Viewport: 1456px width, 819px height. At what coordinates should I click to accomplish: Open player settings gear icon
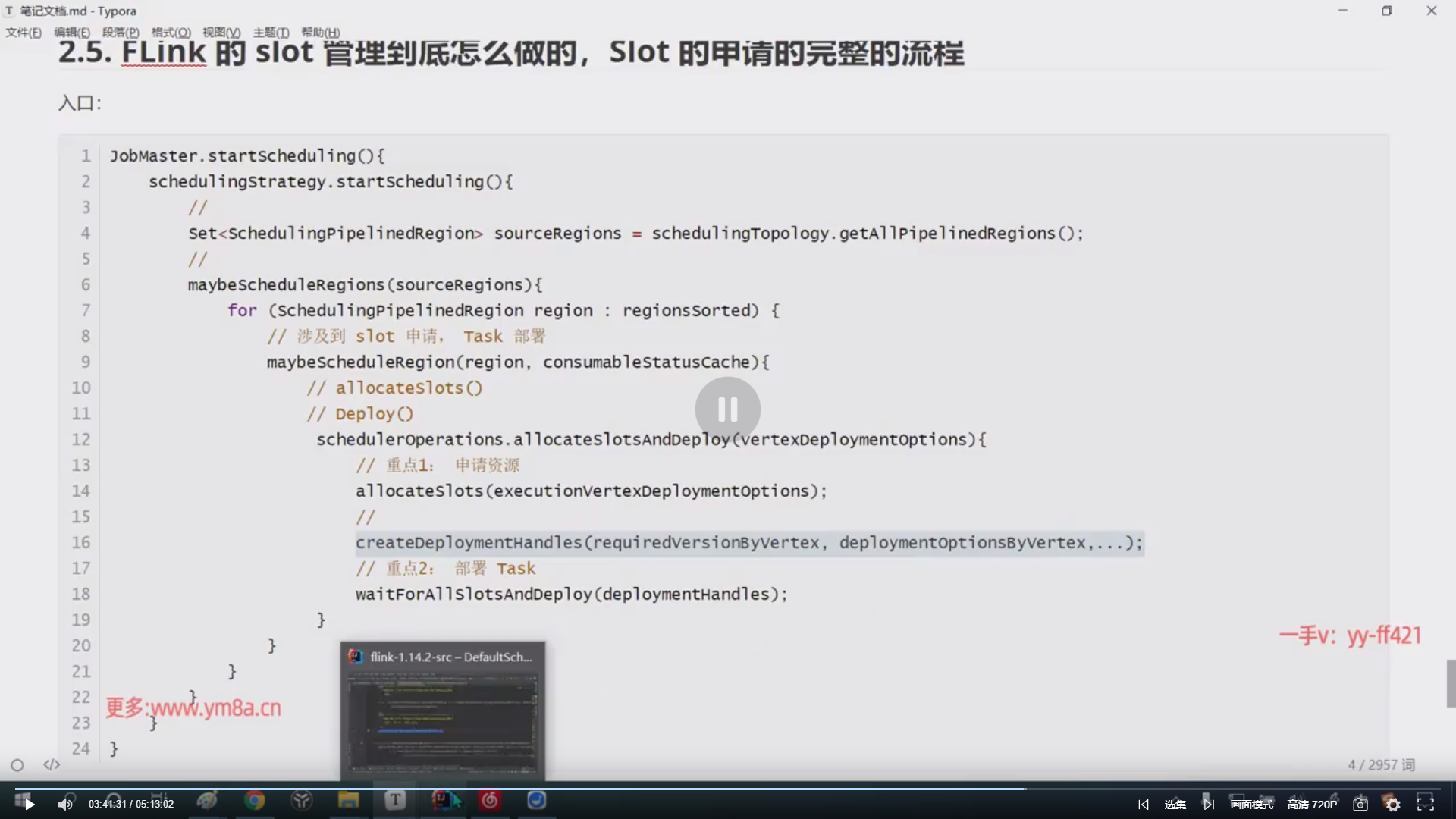point(1393,805)
